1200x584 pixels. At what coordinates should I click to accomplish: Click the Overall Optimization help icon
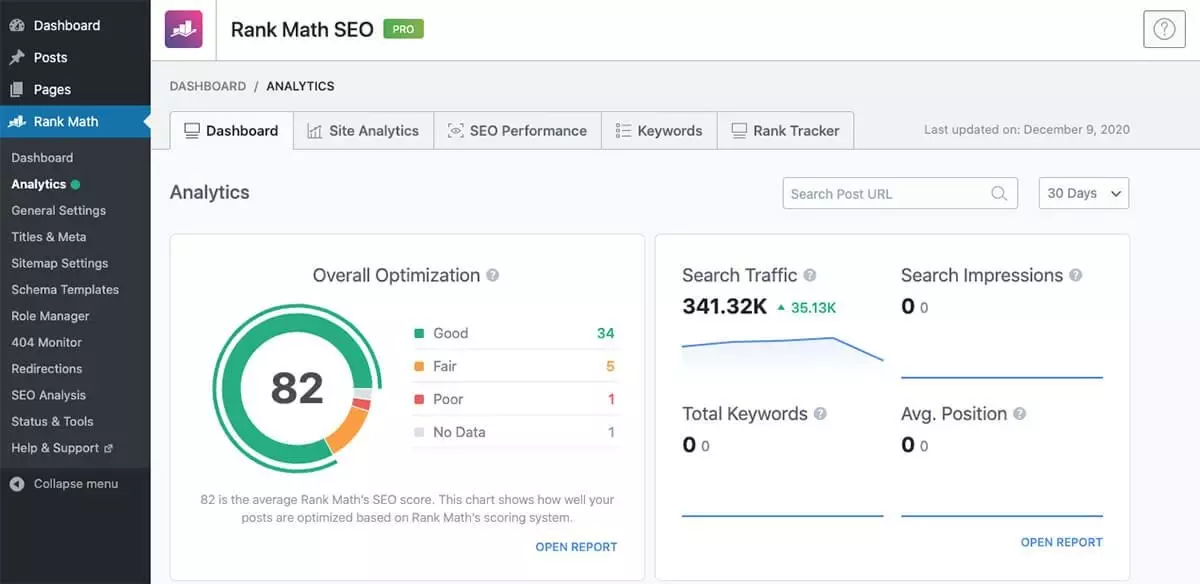coord(493,276)
